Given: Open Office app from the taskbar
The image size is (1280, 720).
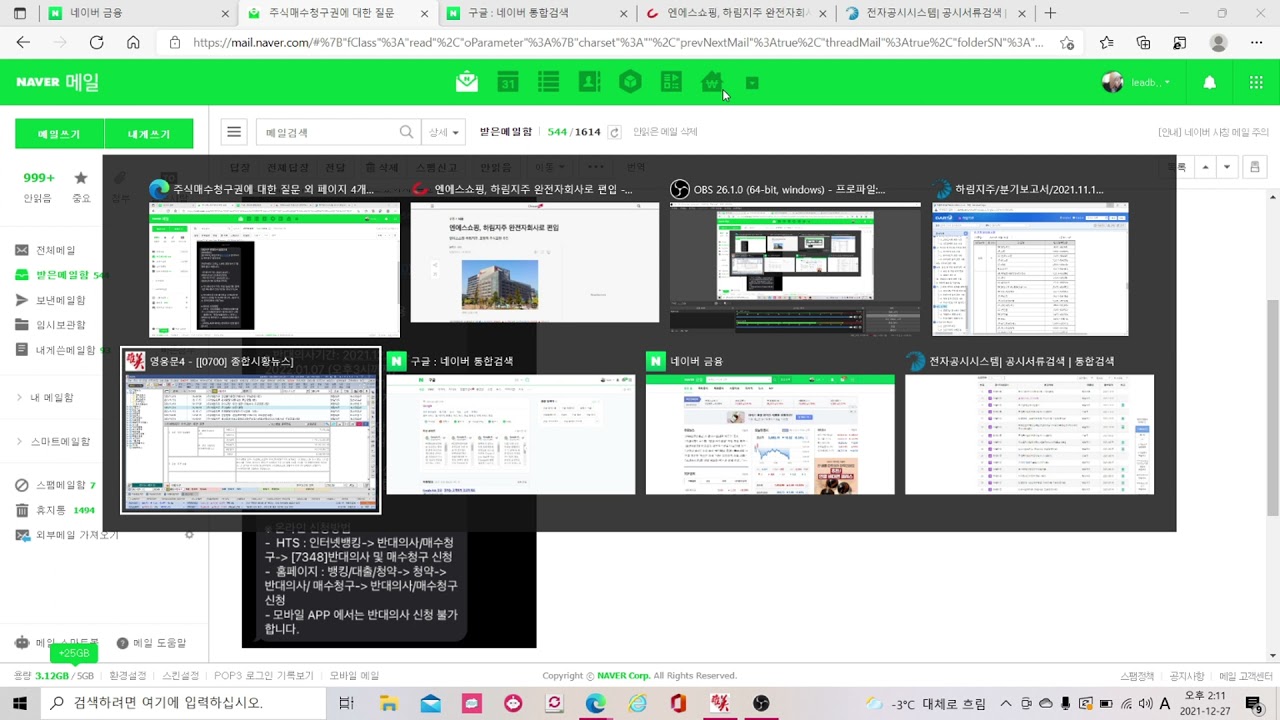Looking at the screenshot, I should [678, 703].
